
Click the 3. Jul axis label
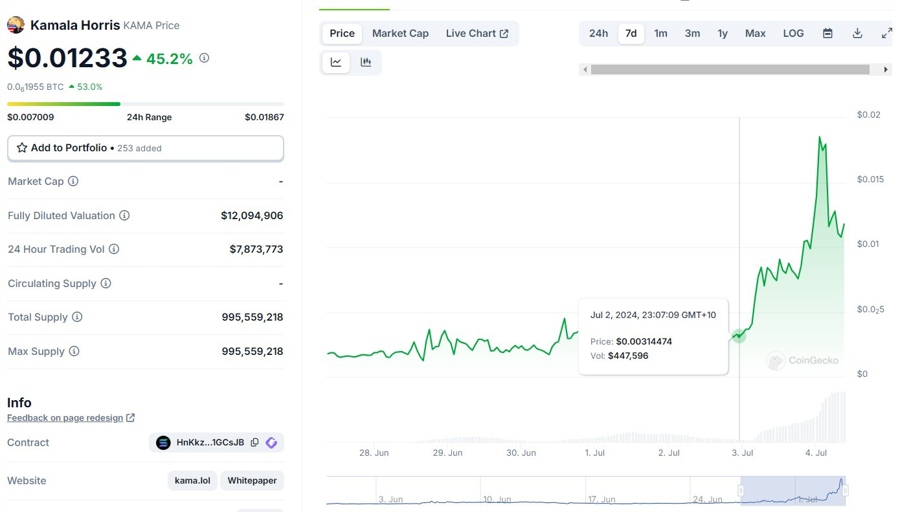pos(742,453)
